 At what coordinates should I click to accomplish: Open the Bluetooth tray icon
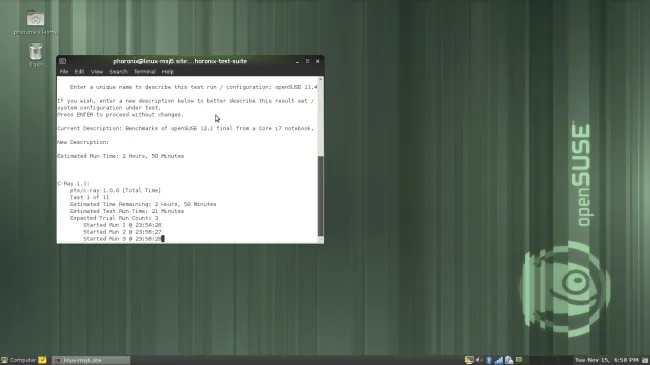coord(489,360)
